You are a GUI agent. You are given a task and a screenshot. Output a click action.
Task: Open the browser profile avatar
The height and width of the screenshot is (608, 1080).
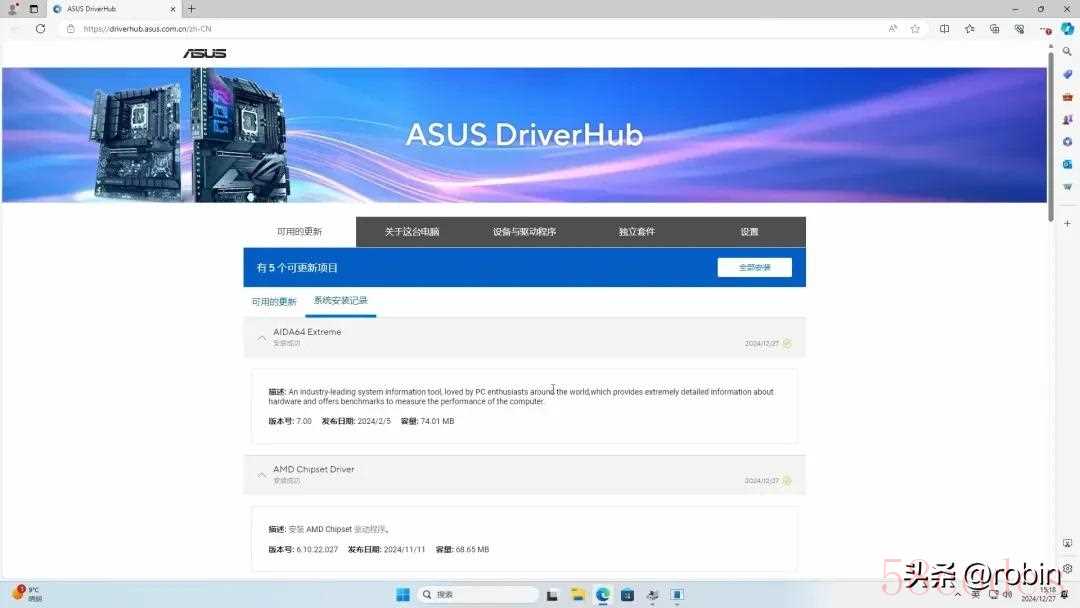coord(12,9)
